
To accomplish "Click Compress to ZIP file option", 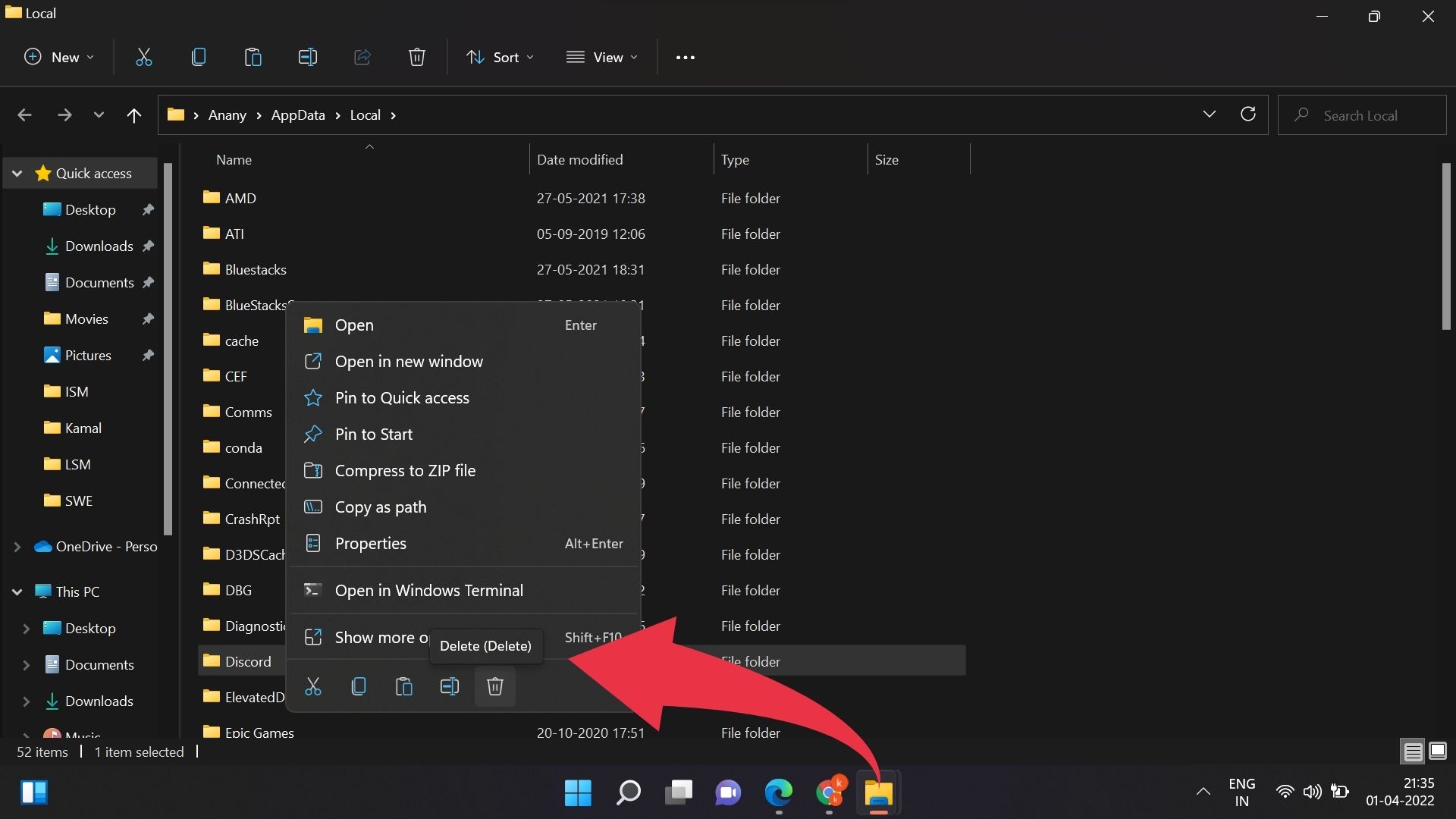I will tap(406, 469).
